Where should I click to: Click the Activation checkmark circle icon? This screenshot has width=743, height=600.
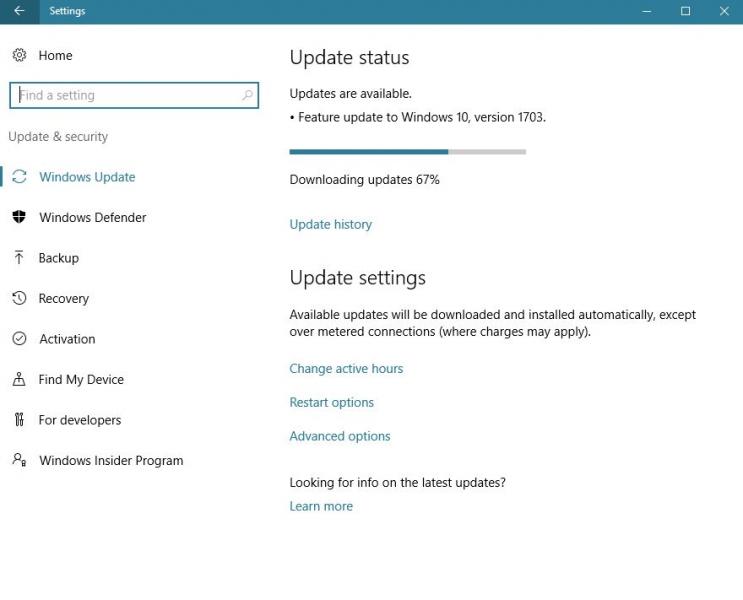click(19, 339)
